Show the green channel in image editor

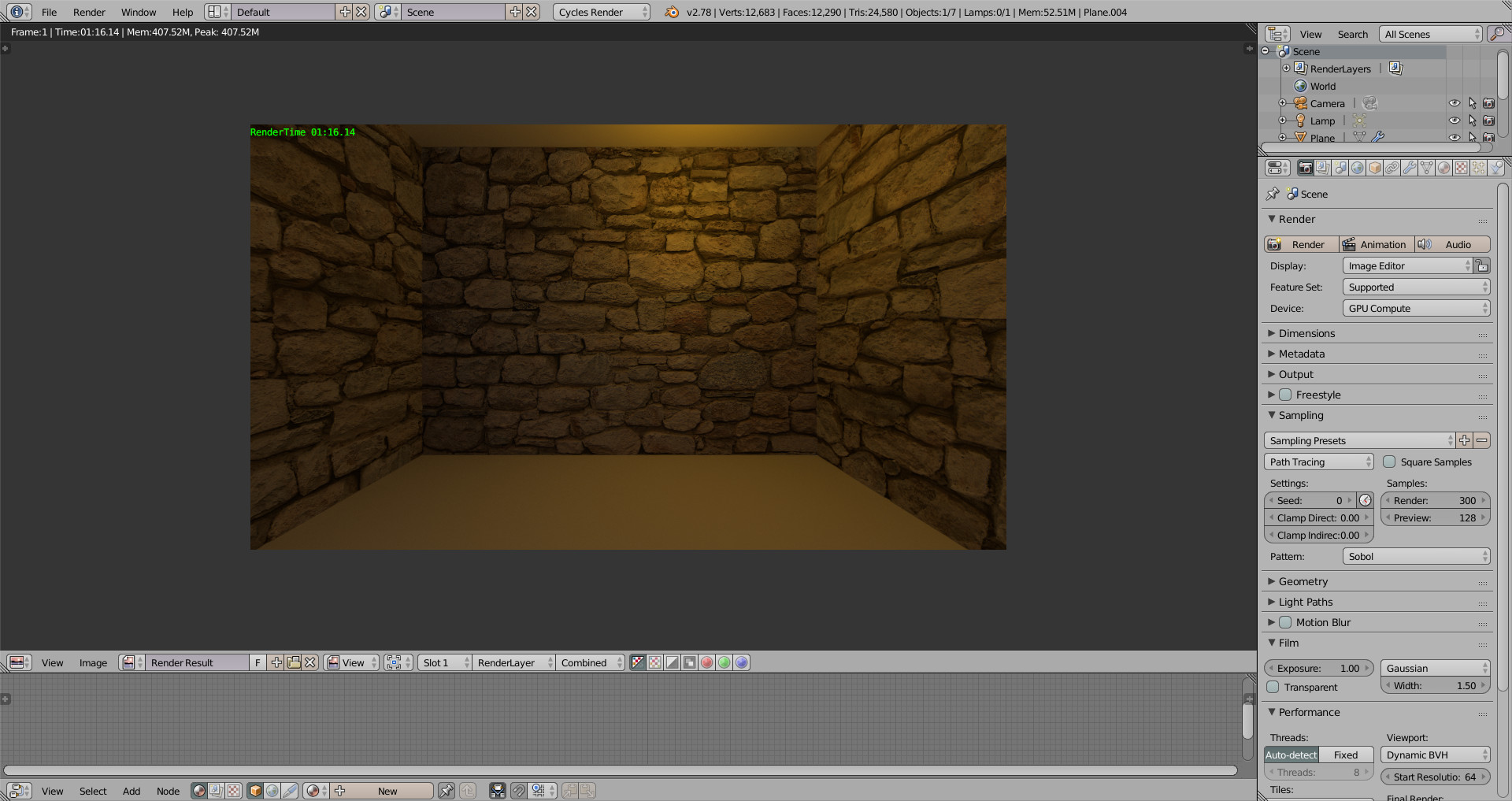[x=724, y=662]
